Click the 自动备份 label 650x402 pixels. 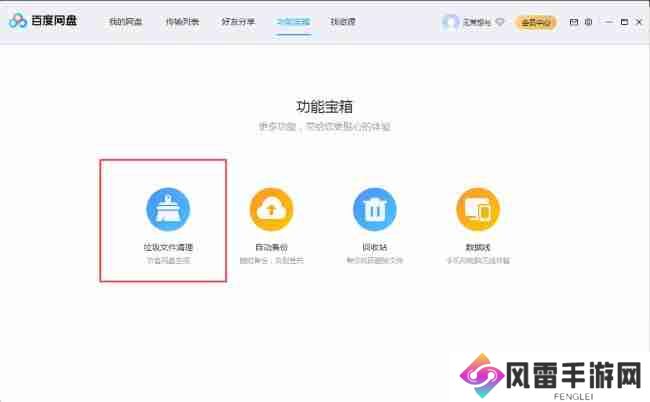(272, 247)
